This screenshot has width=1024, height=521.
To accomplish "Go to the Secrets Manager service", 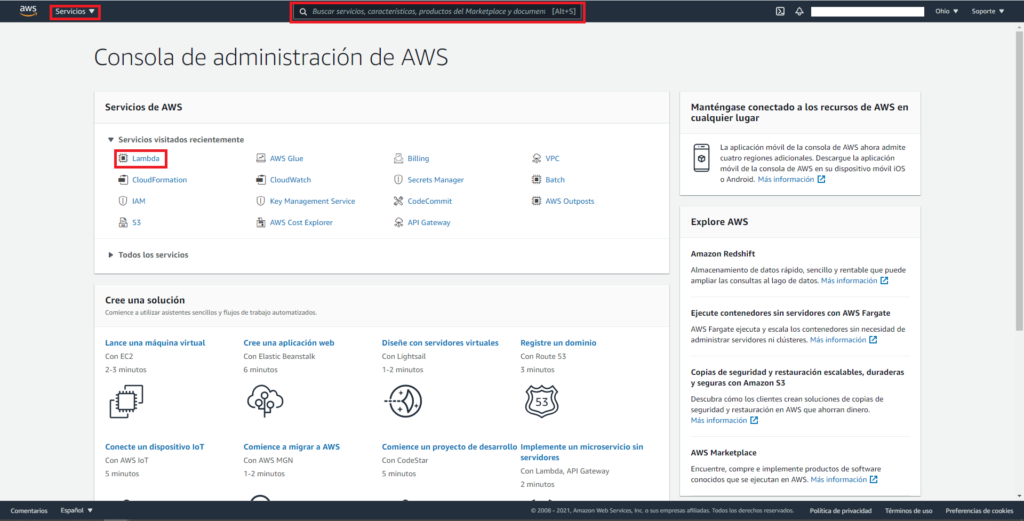I will click(435, 180).
